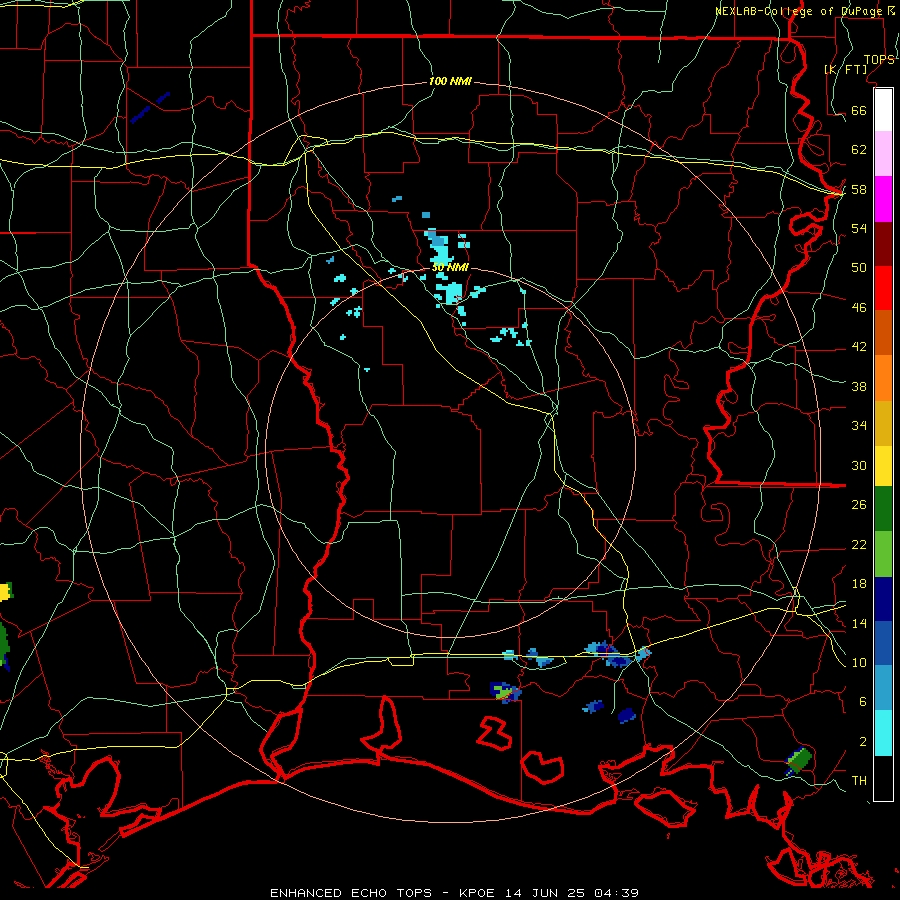The width and height of the screenshot is (900, 900).
Task: Click the dark maroon legend swatch
Action: click(x=883, y=244)
